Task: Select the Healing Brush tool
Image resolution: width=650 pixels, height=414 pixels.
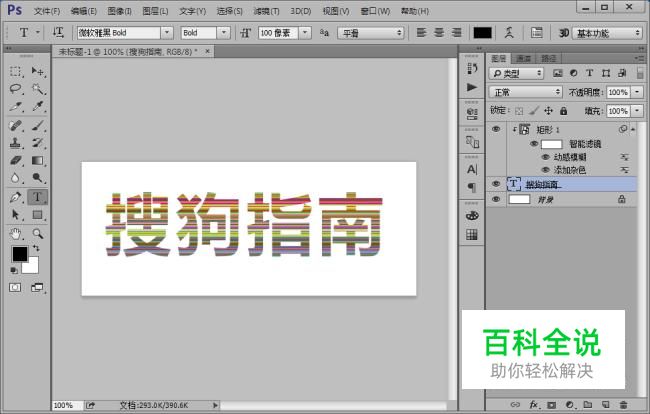Action: (x=16, y=125)
